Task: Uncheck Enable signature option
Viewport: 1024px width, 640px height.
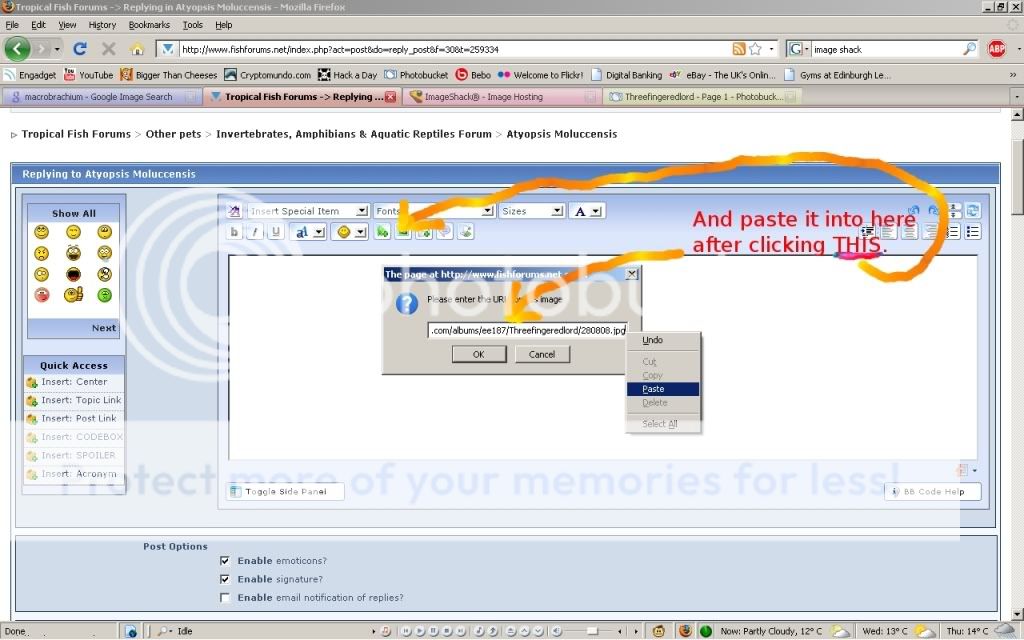Action: point(226,579)
